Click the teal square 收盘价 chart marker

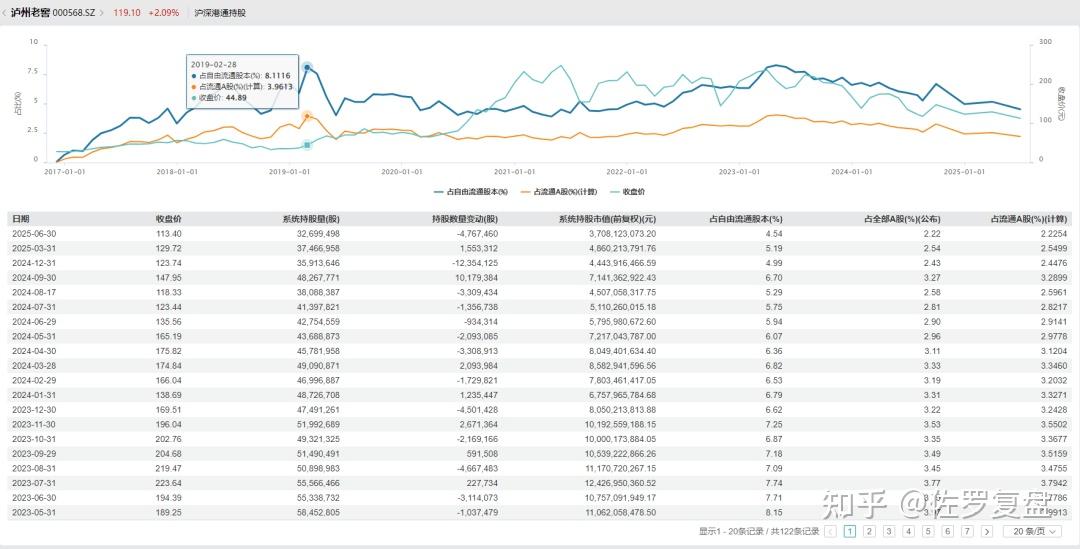[x=307, y=145]
